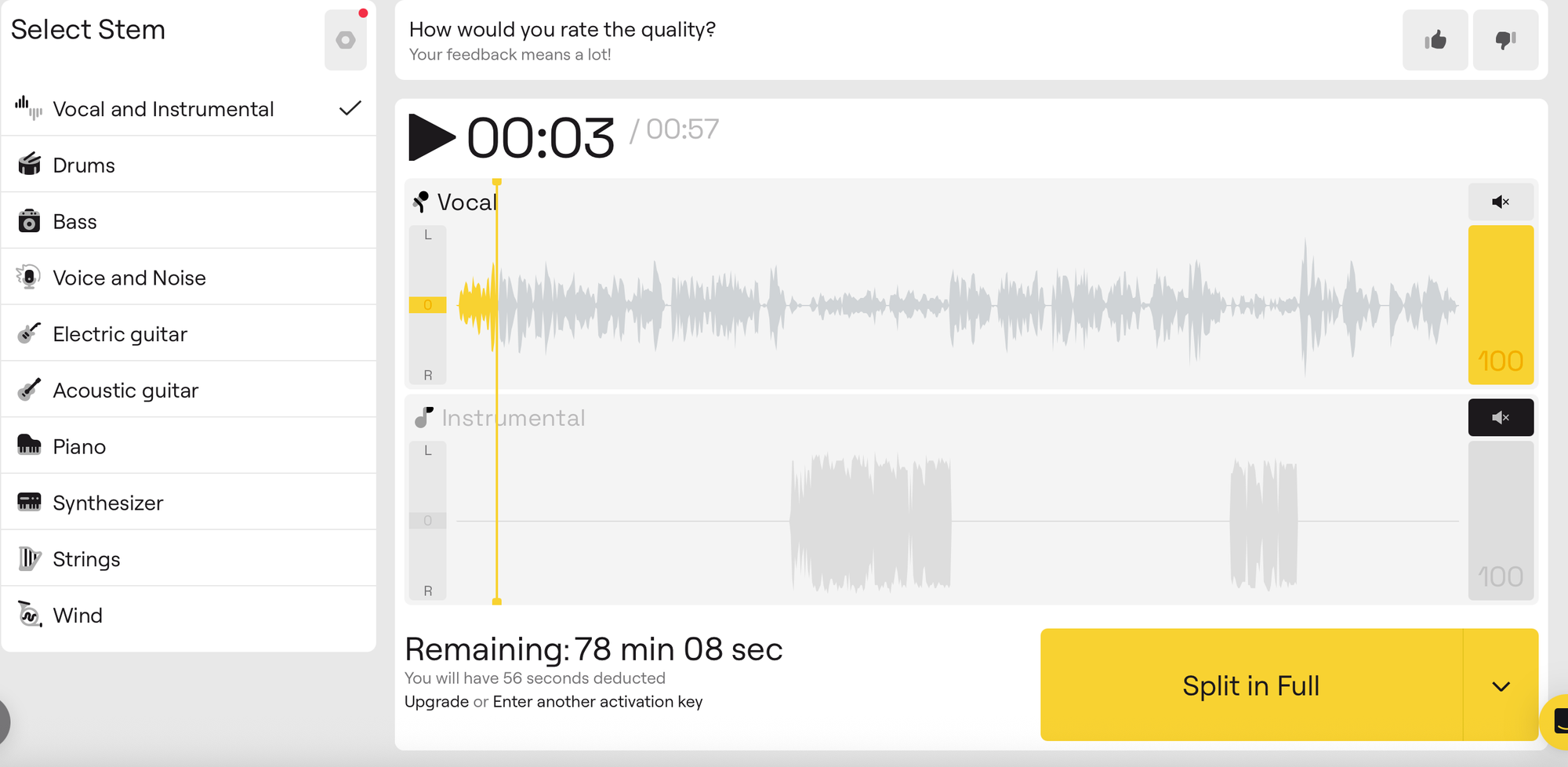The width and height of the screenshot is (1568, 767).
Task: Click the Wind instrument icon
Action: point(30,614)
